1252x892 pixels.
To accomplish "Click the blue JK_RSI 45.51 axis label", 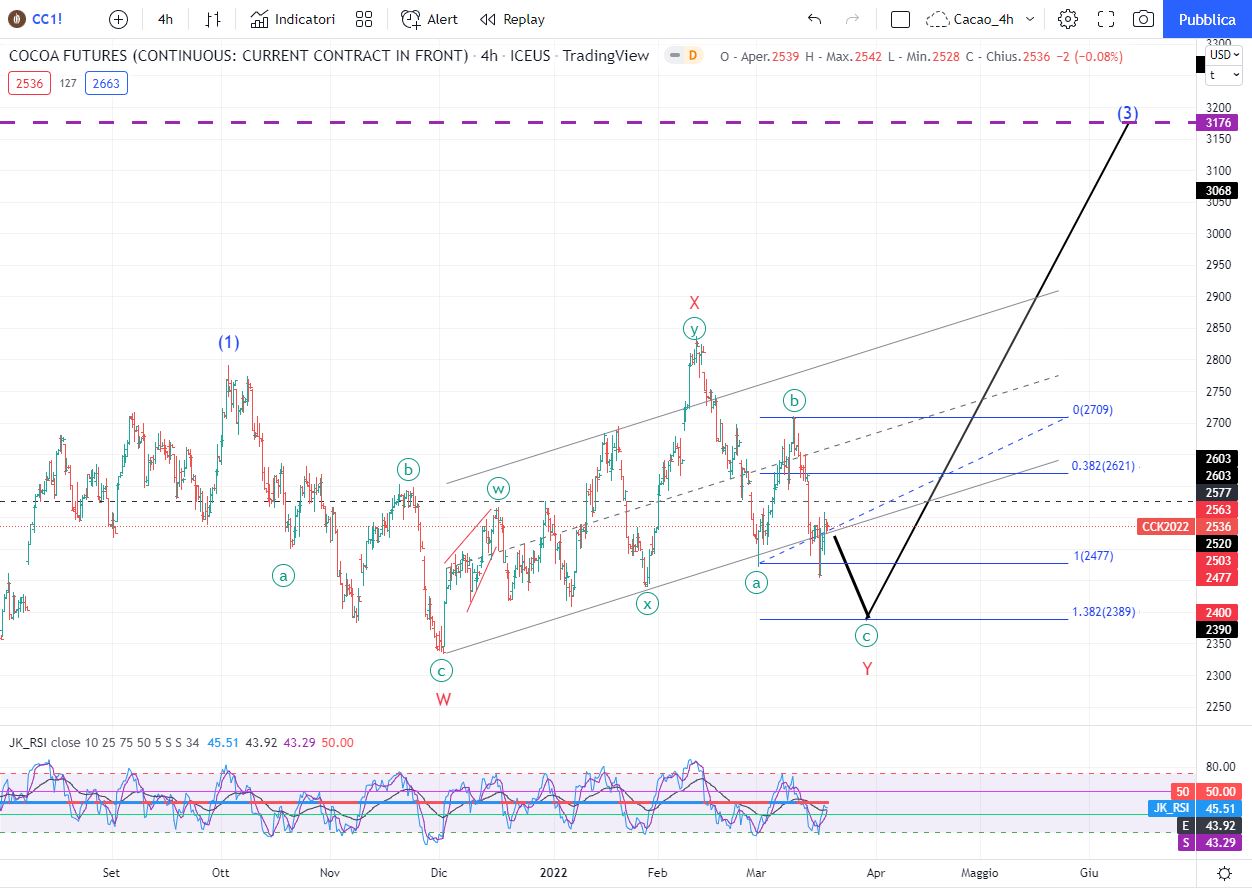I will coord(1193,808).
